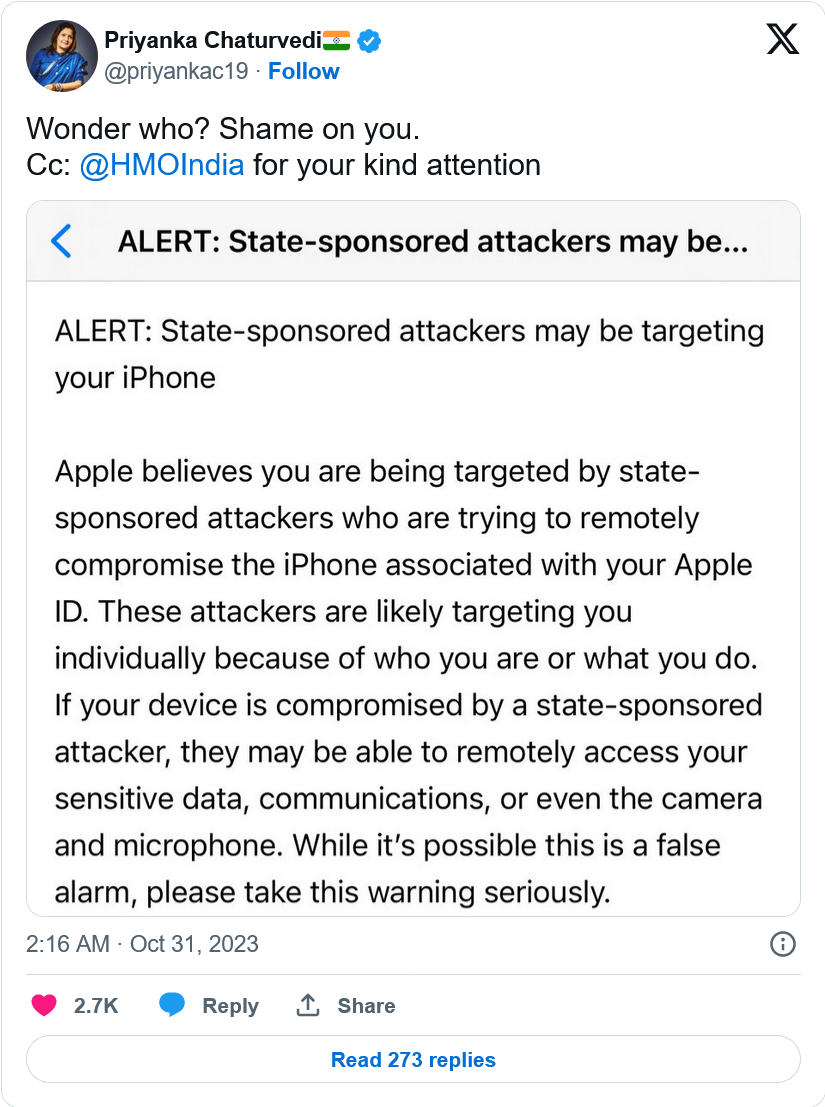Open the tweet info circle icon
The image size is (825, 1107).
pyautogui.click(x=782, y=944)
